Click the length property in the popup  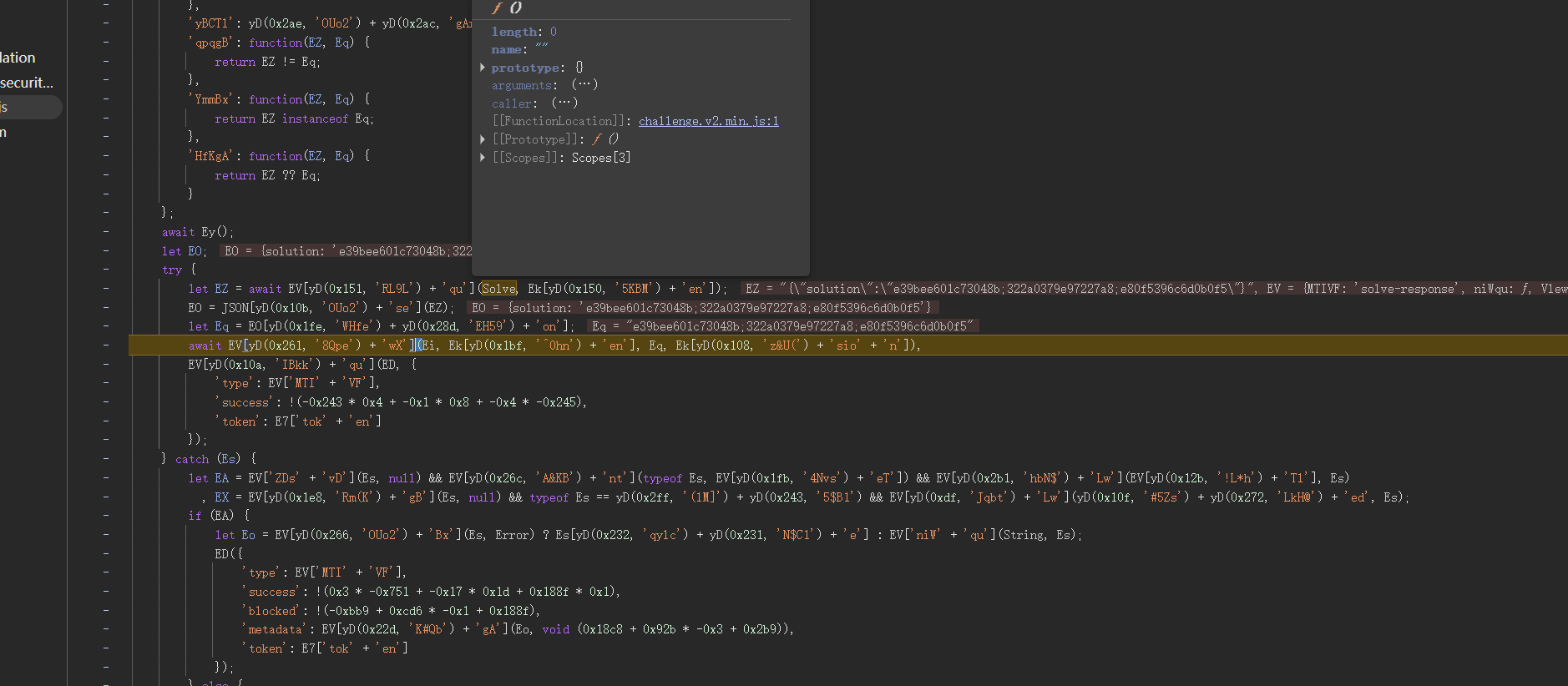tap(514, 32)
